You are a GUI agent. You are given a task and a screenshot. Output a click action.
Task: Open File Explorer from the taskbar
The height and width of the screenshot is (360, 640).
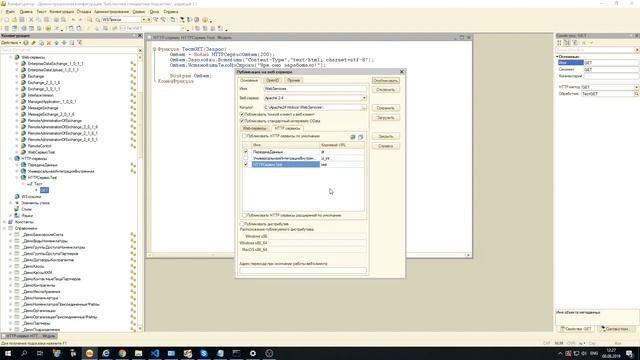pos(138,353)
